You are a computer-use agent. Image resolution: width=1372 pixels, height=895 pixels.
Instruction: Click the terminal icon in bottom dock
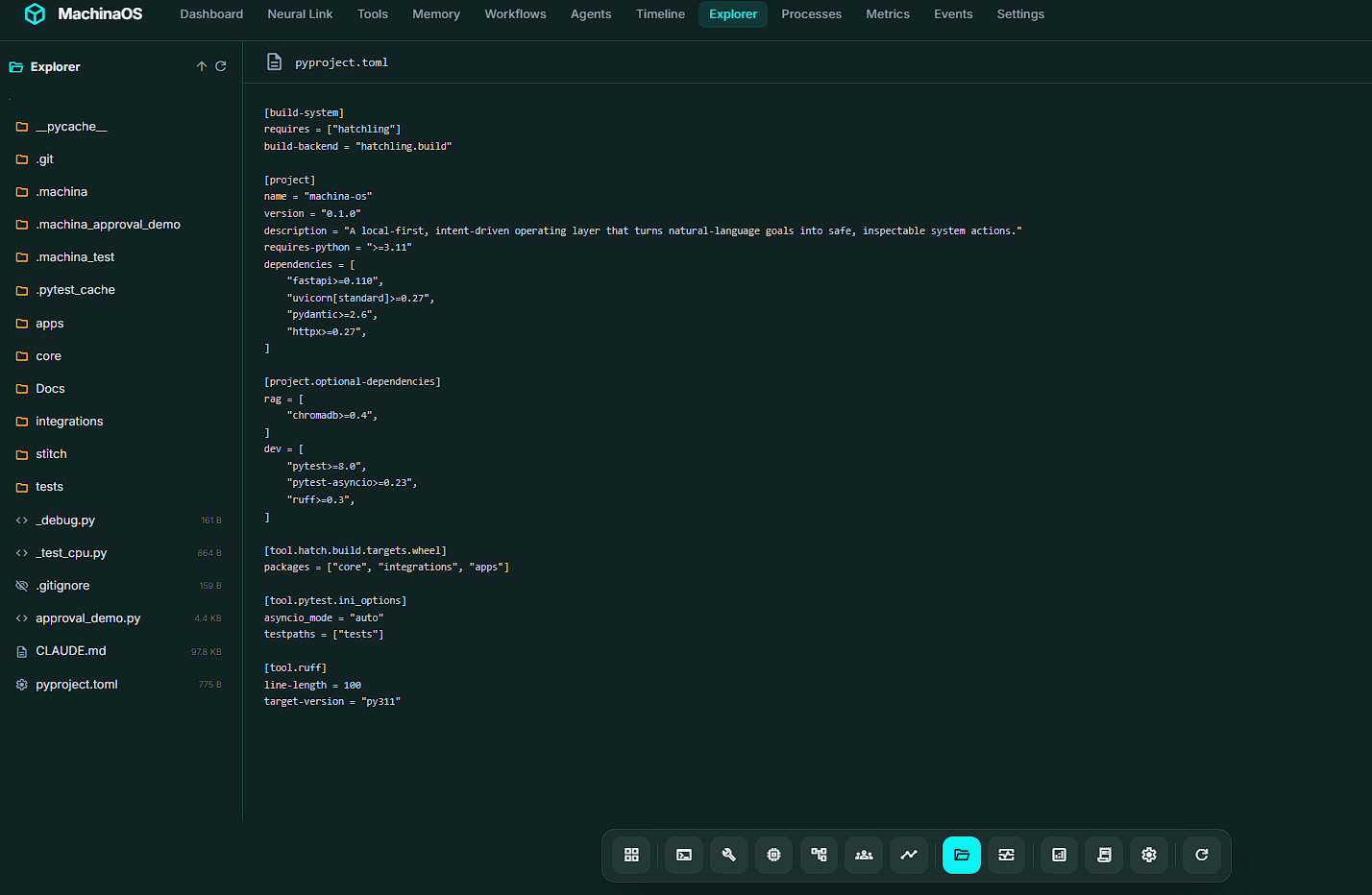click(x=684, y=855)
